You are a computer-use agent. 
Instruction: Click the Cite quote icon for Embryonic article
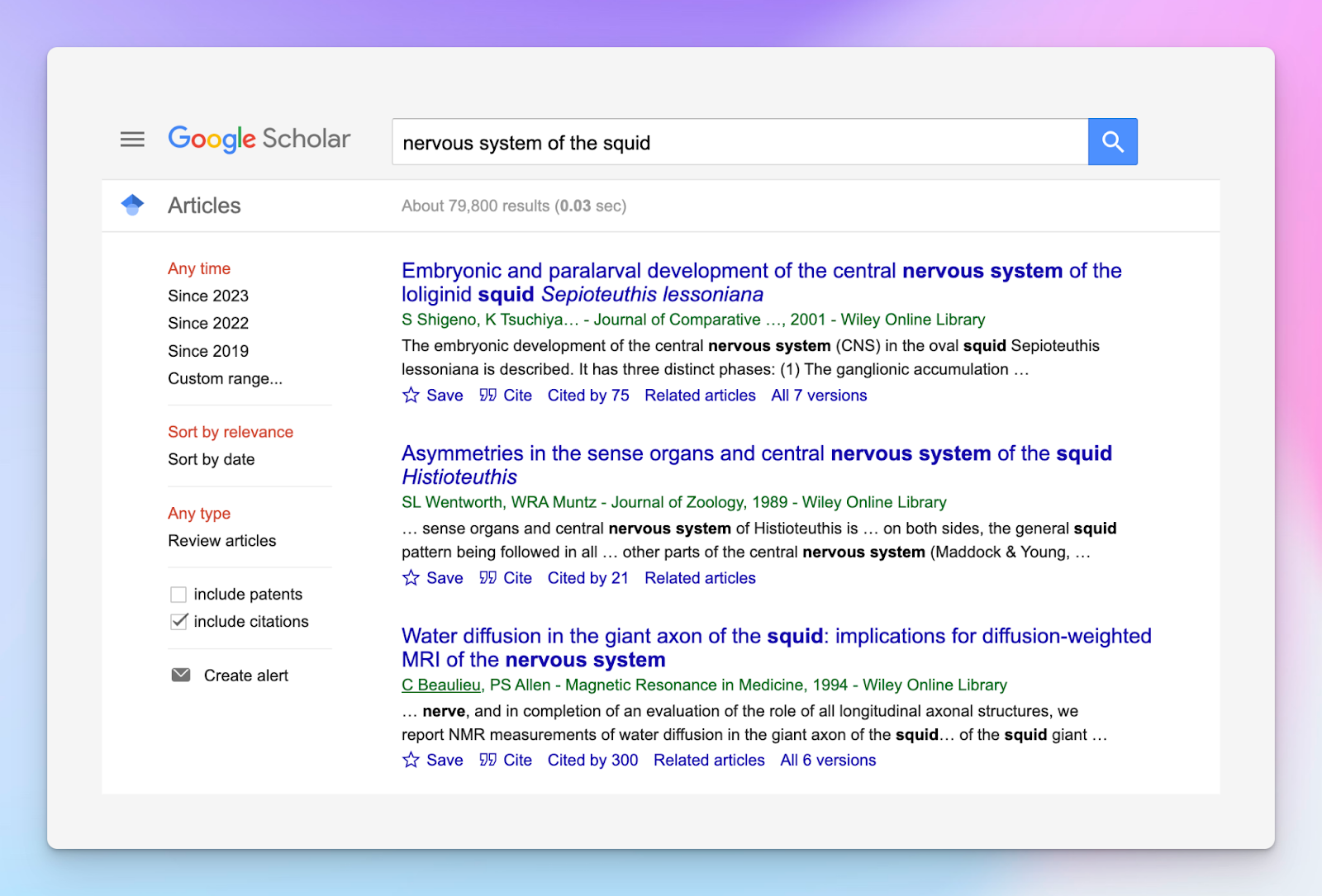(x=487, y=396)
